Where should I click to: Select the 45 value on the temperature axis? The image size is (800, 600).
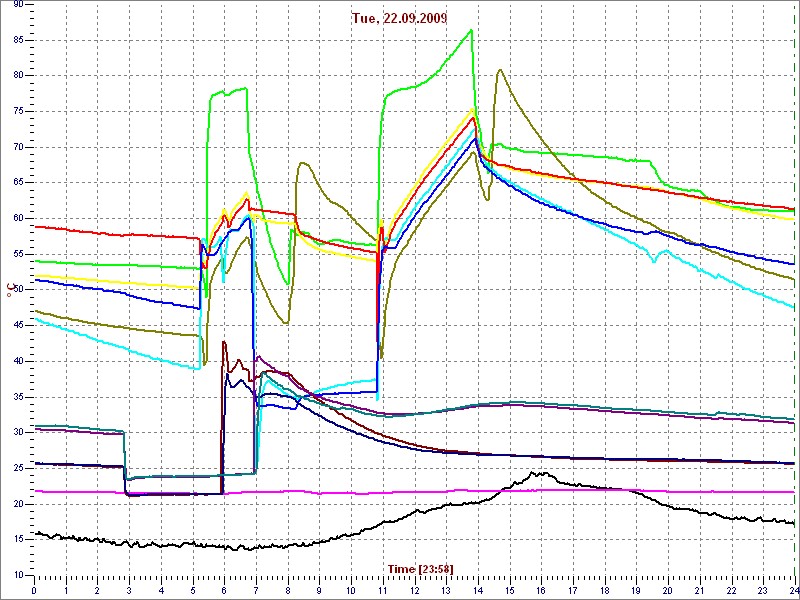(17, 326)
